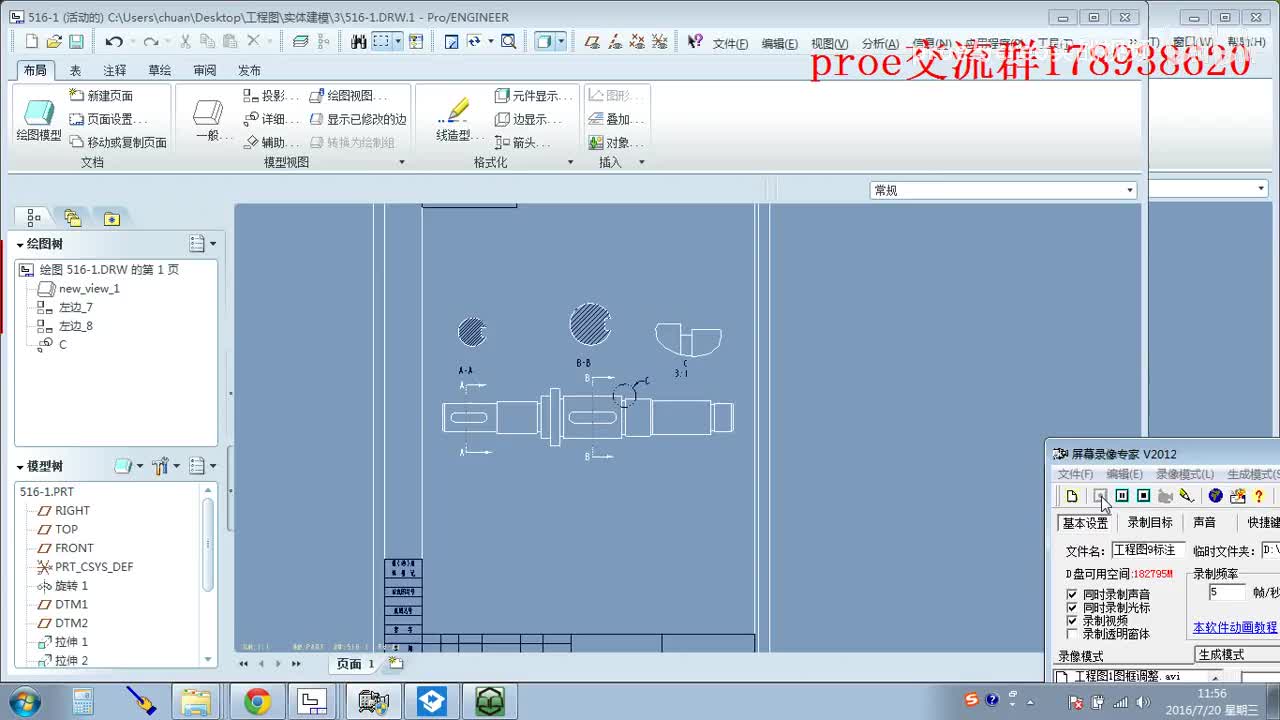Open the 编辑(E) menu in Pro/ENGINEER

(779, 44)
